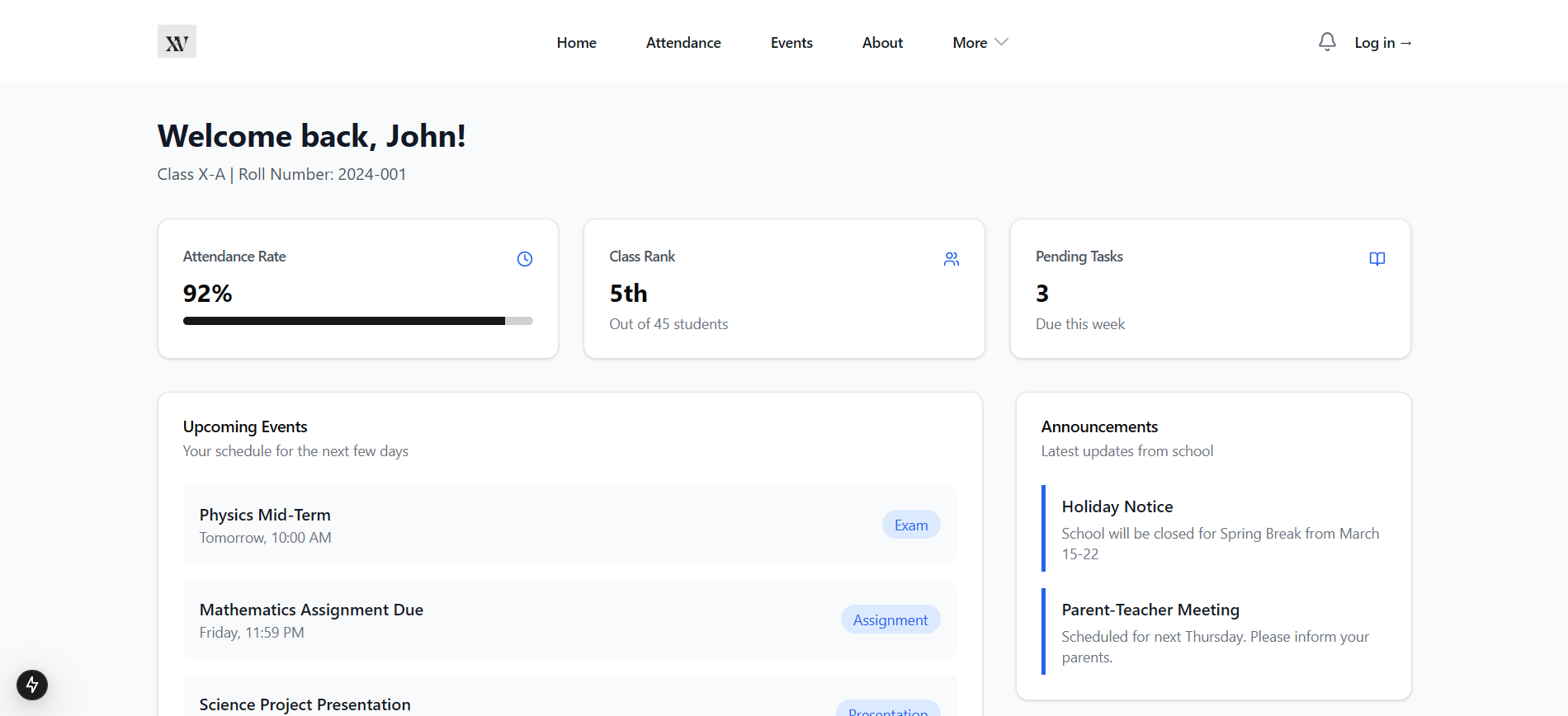The width and height of the screenshot is (1568, 716).
Task: Open the About page link
Action: click(x=882, y=43)
